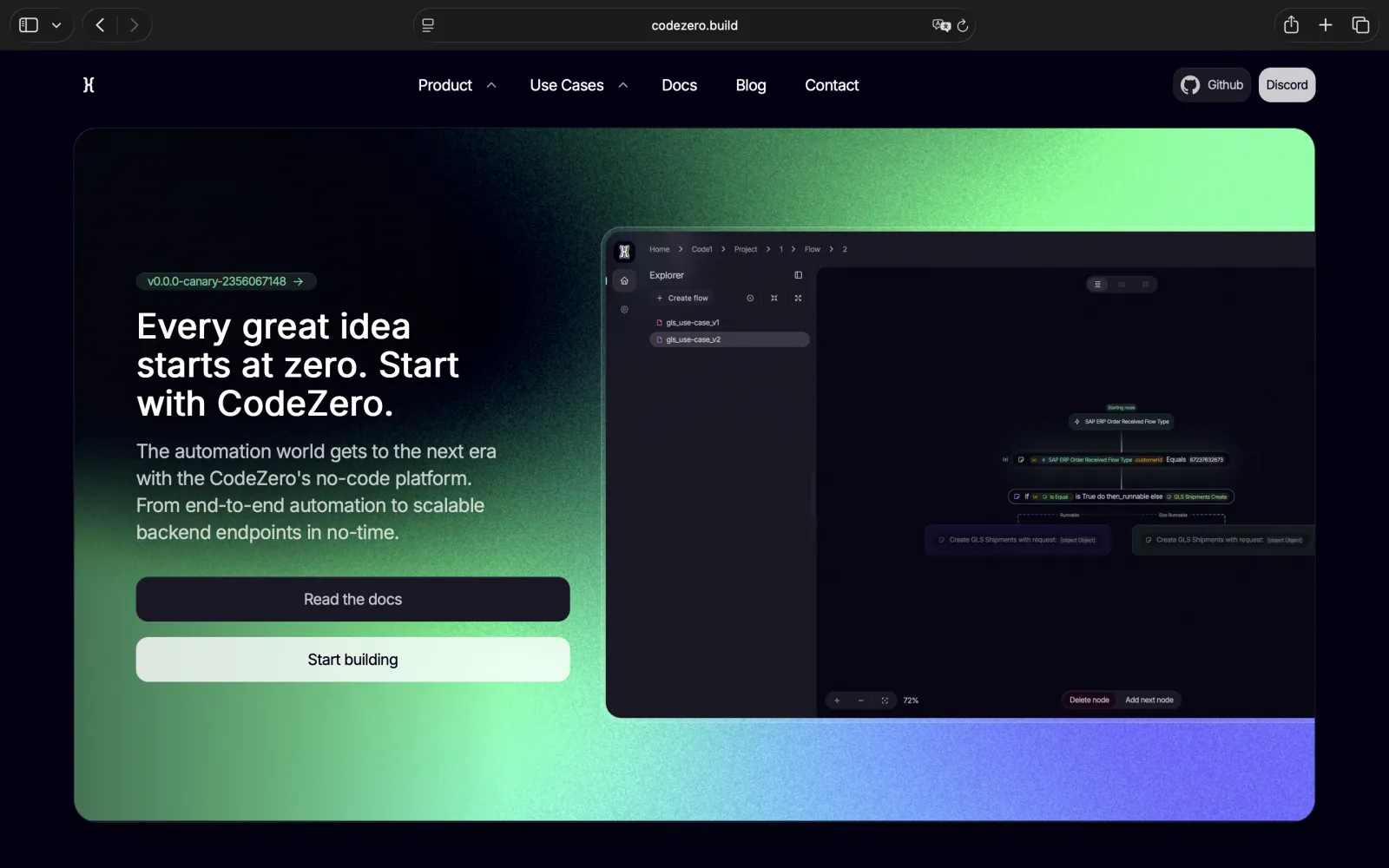Click the Starting node label above the flow
1389x868 pixels.
click(1121, 407)
